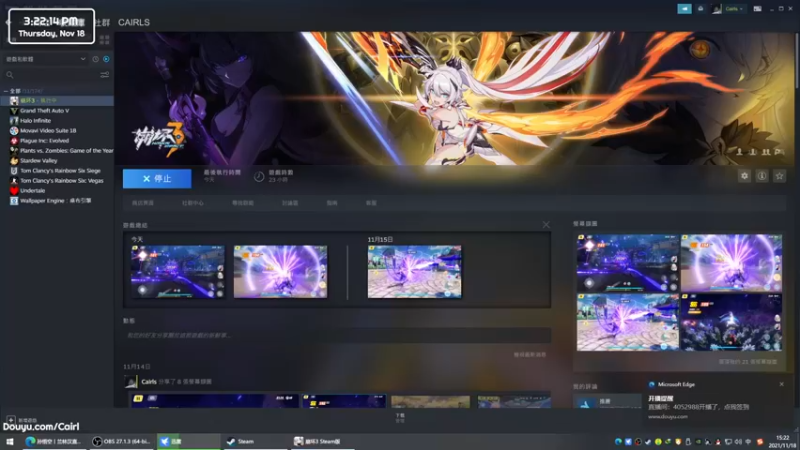Toggle the ready-to-play filter icon
800x450 pixels.
coord(106,59)
